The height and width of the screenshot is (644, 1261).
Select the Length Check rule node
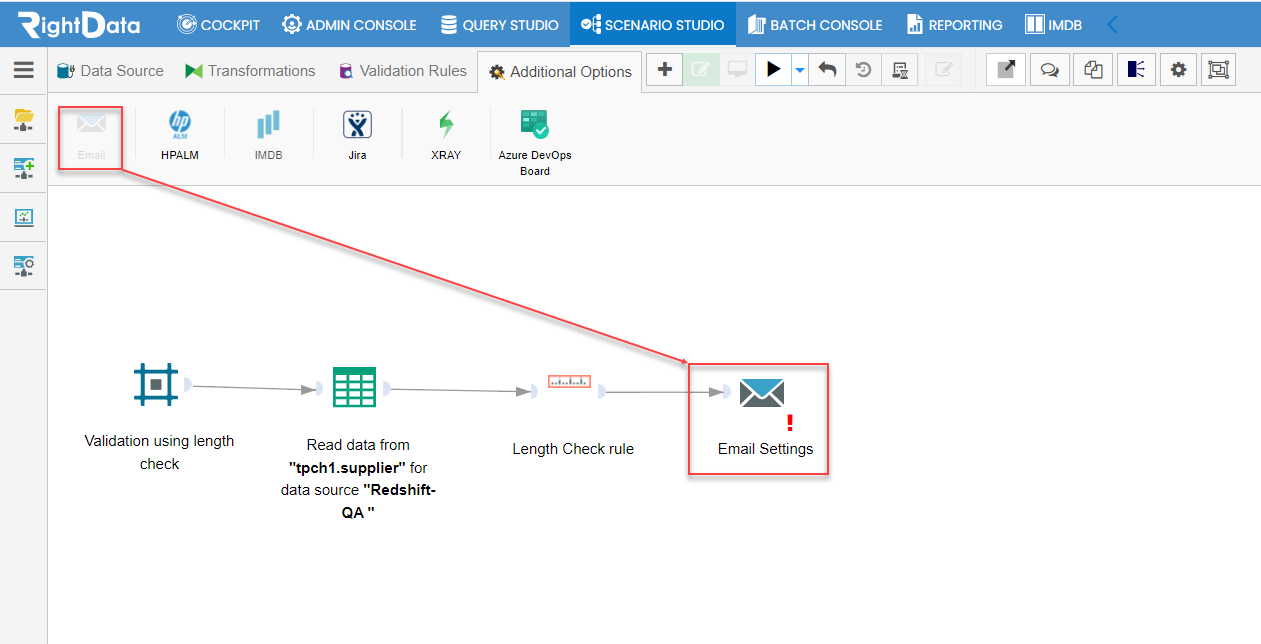coord(569,382)
